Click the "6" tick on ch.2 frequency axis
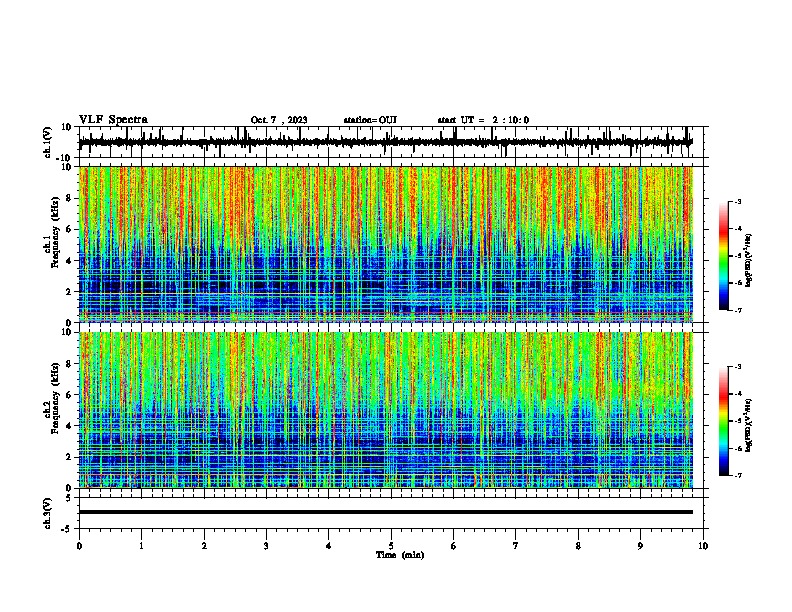Viewport: 792px width, 612px height. pos(69,395)
